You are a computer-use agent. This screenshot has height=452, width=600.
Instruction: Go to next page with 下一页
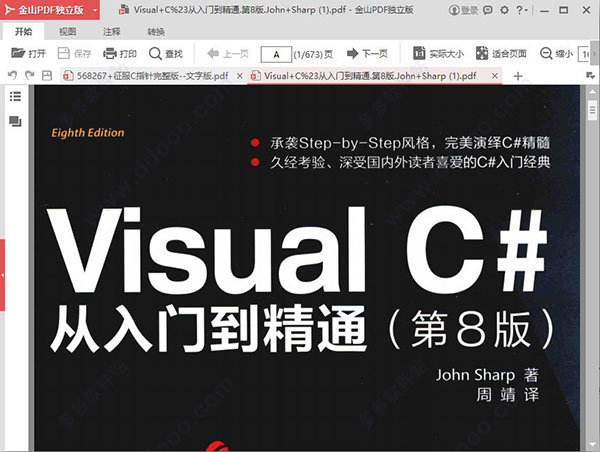pos(367,54)
